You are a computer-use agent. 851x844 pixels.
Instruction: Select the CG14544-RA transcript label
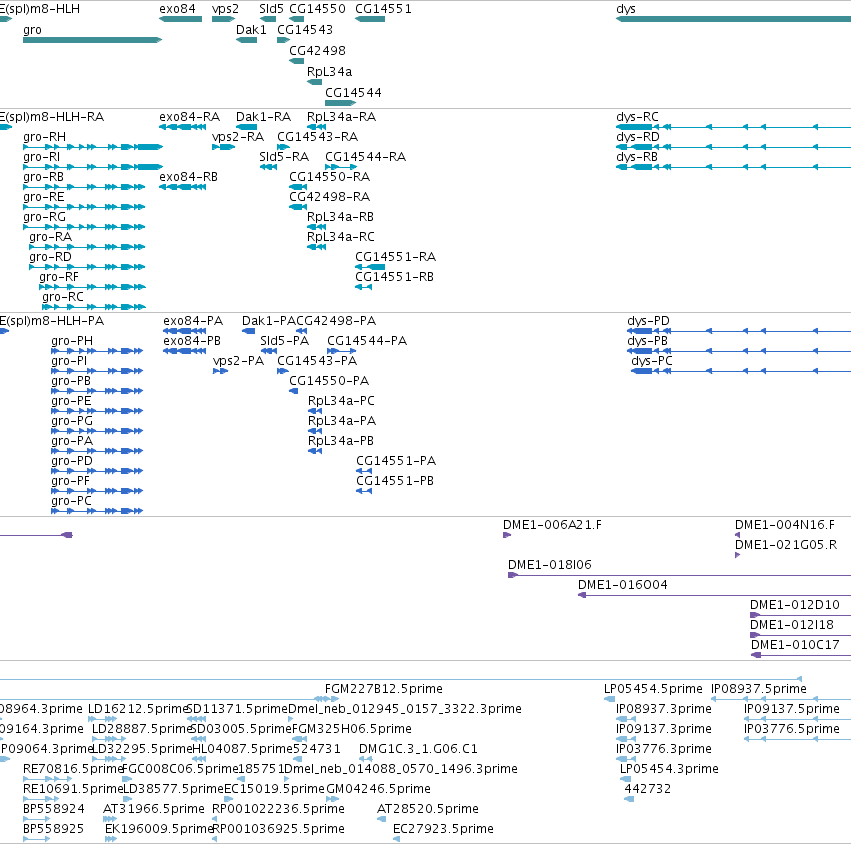(366, 157)
